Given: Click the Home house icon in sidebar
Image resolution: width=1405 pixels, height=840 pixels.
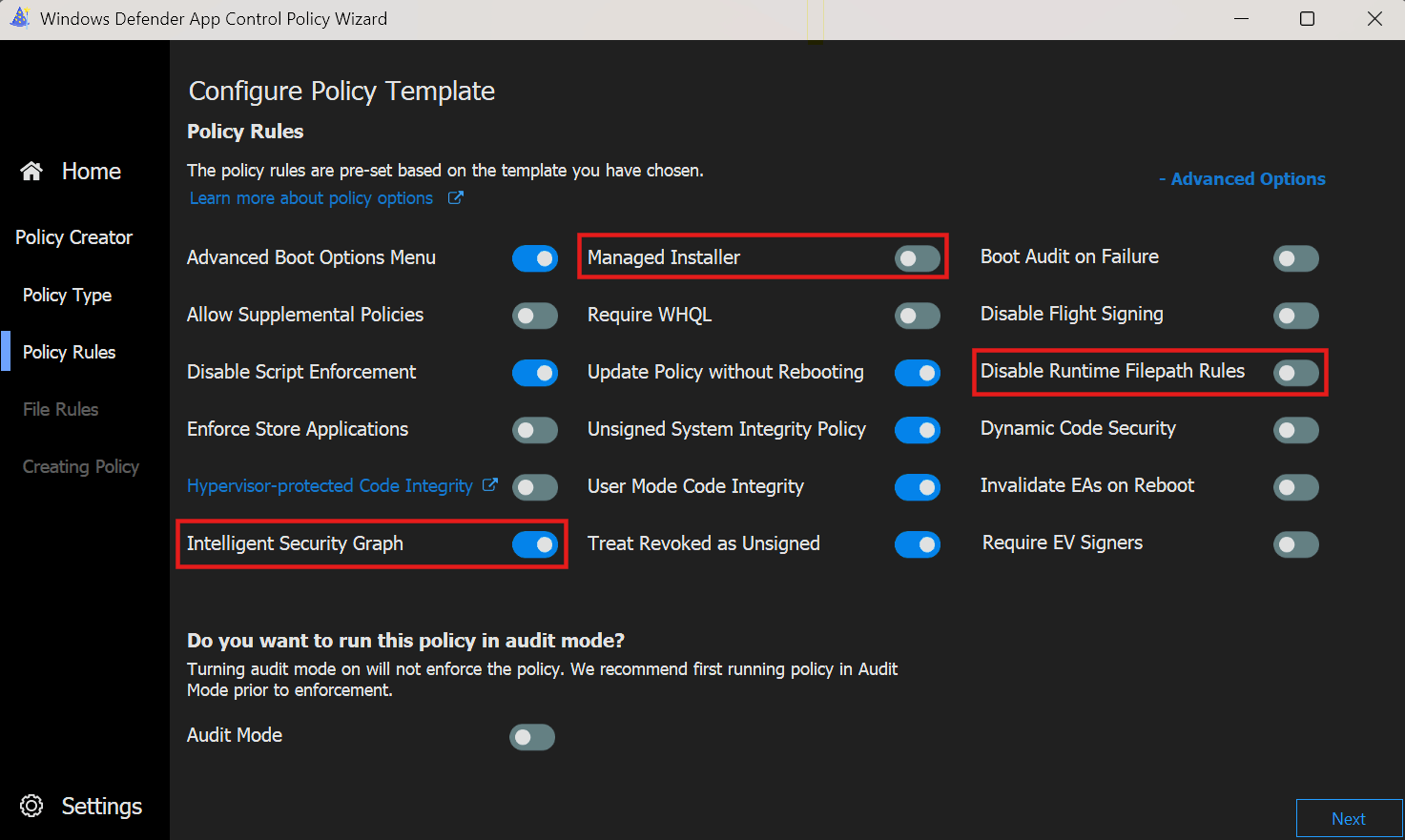Looking at the screenshot, I should click(x=31, y=172).
